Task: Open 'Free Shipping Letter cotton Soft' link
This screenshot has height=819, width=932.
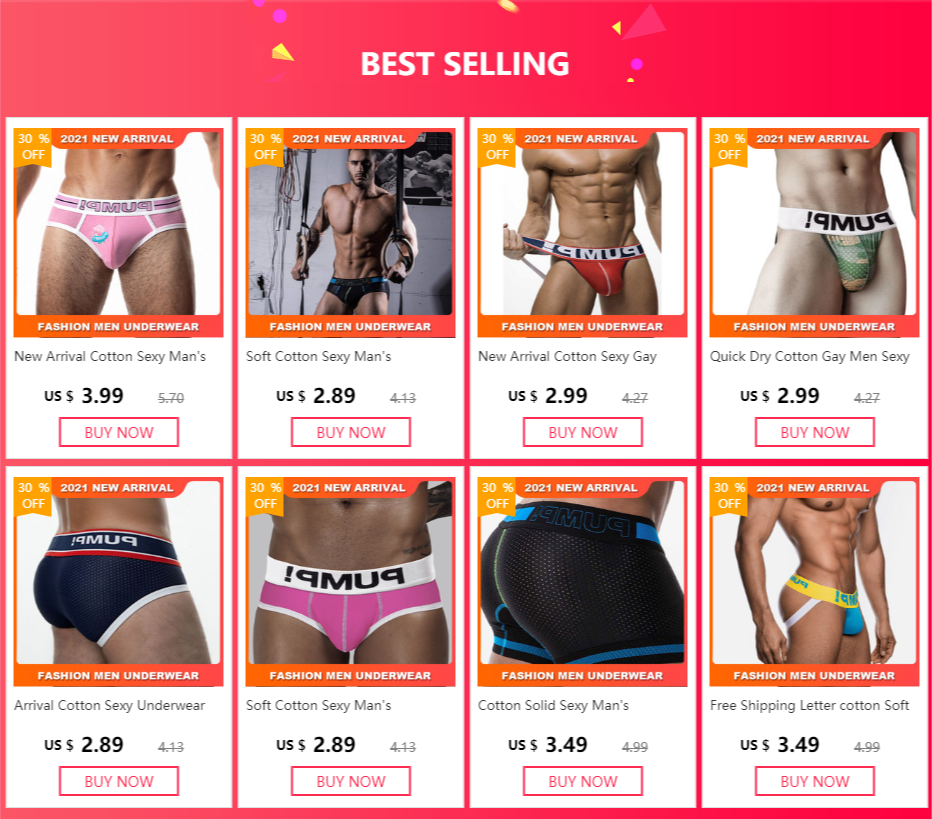Action: [810, 705]
